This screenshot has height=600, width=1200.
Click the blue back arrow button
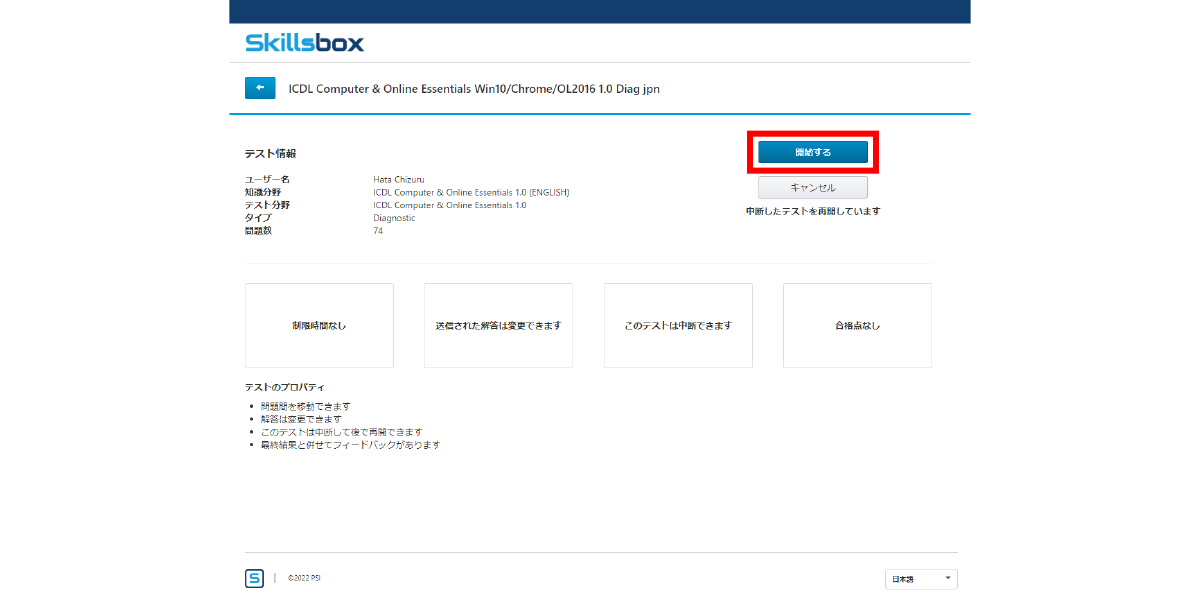pyautogui.click(x=260, y=88)
